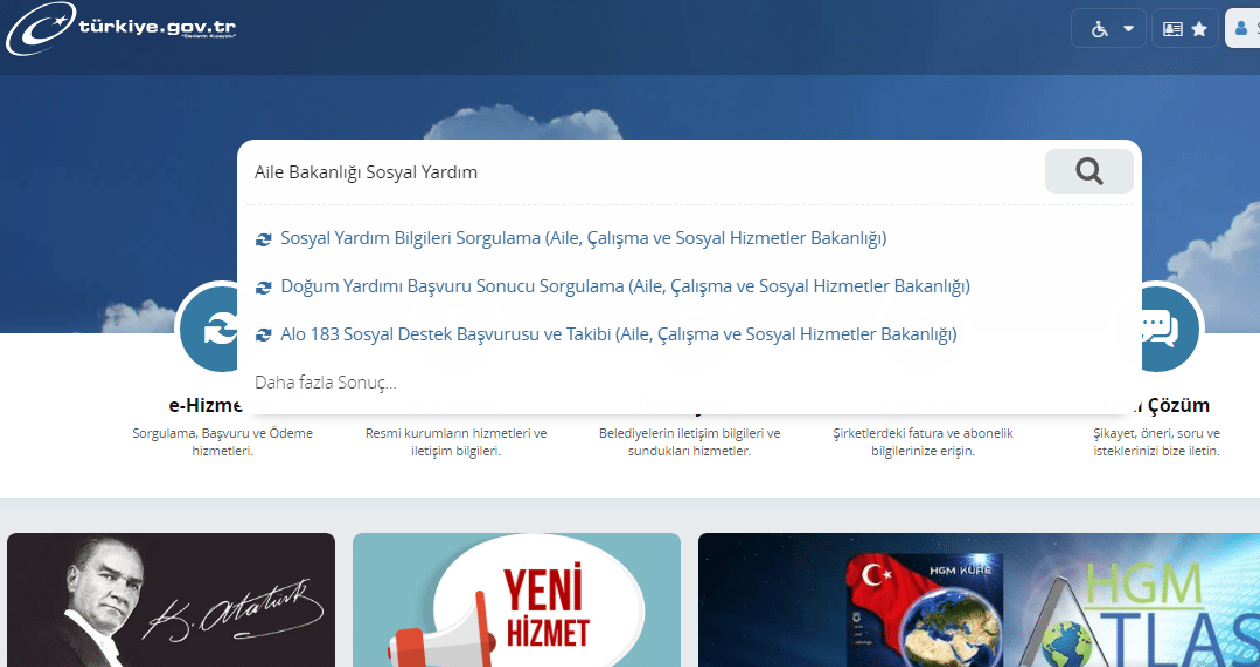Screen dimensions: 1260x667
Task: Click inside the search input field
Action: [x=600, y=171]
